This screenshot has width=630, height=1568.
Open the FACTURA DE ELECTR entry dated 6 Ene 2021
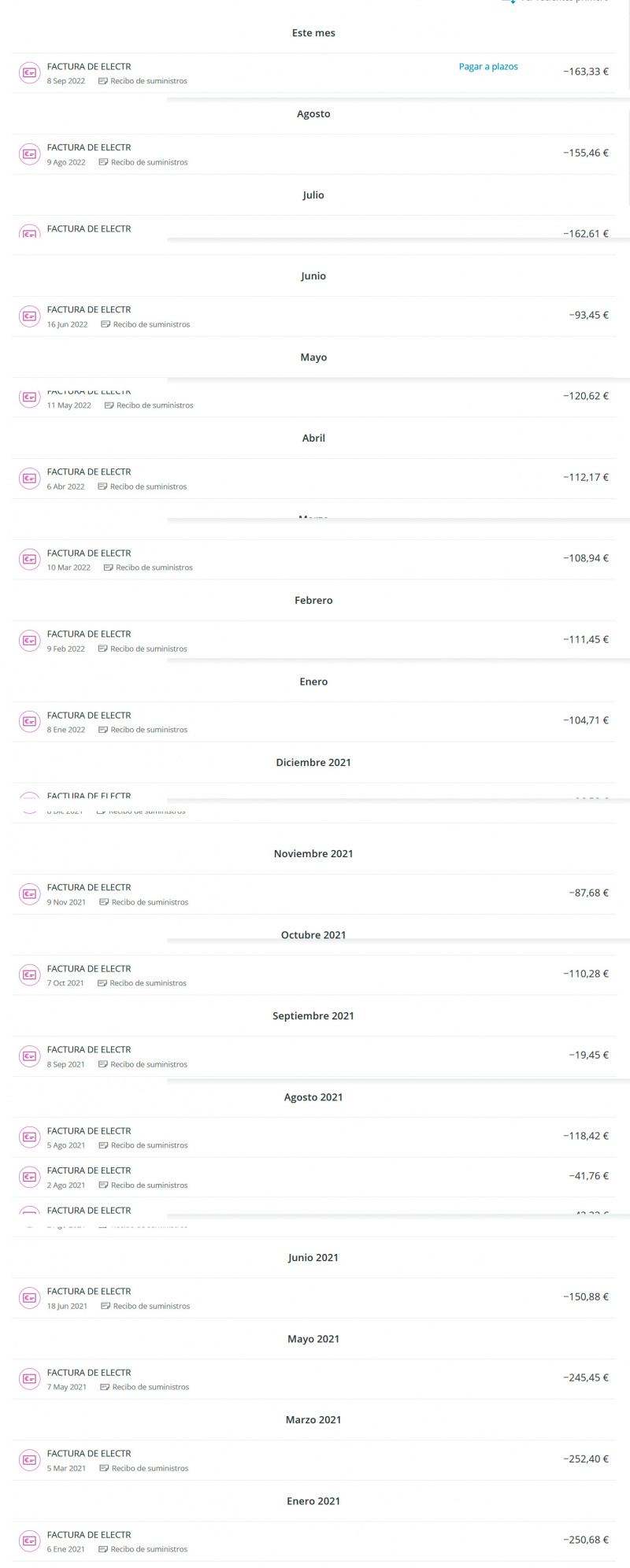89,1535
